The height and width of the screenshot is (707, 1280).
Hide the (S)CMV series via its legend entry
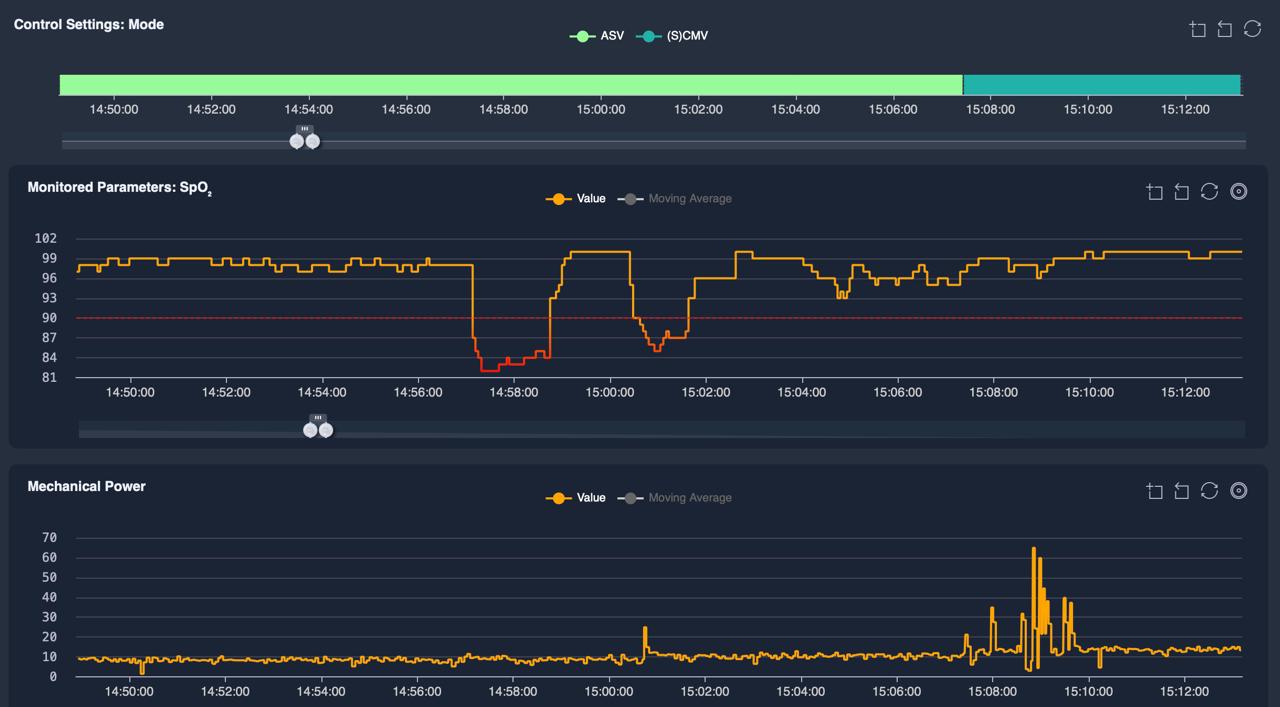(x=686, y=35)
